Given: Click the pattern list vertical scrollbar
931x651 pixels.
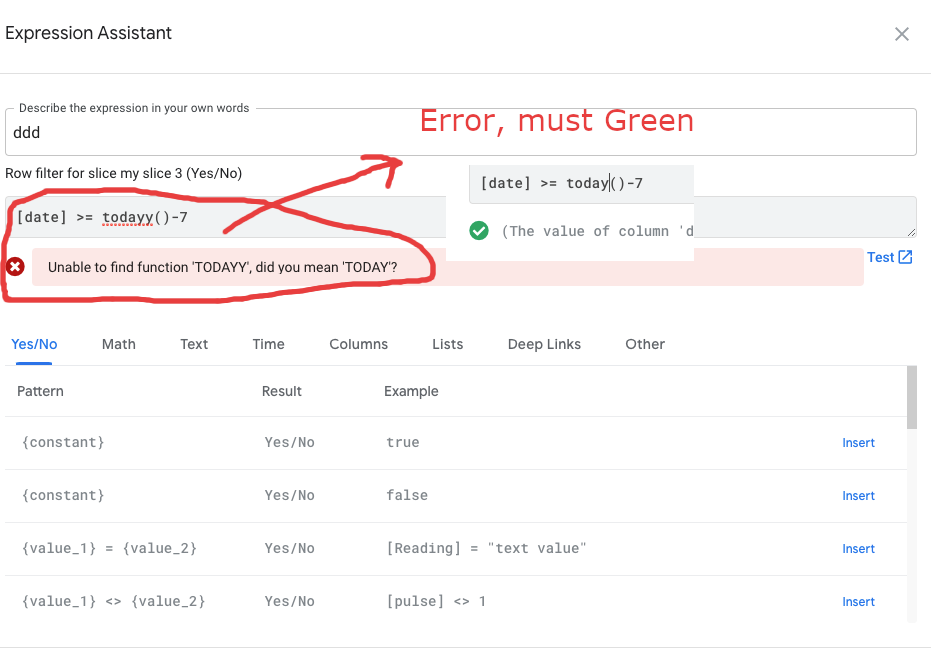Looking at the screenshot, I should click(911, 398).
